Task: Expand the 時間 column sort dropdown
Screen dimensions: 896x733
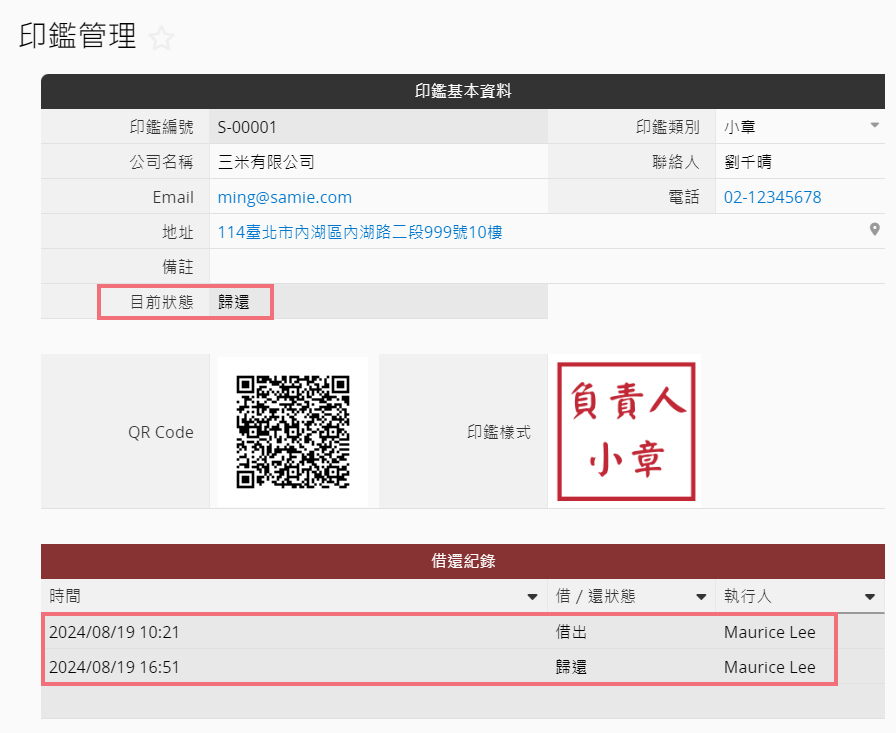Action: [x=532, y=597]
